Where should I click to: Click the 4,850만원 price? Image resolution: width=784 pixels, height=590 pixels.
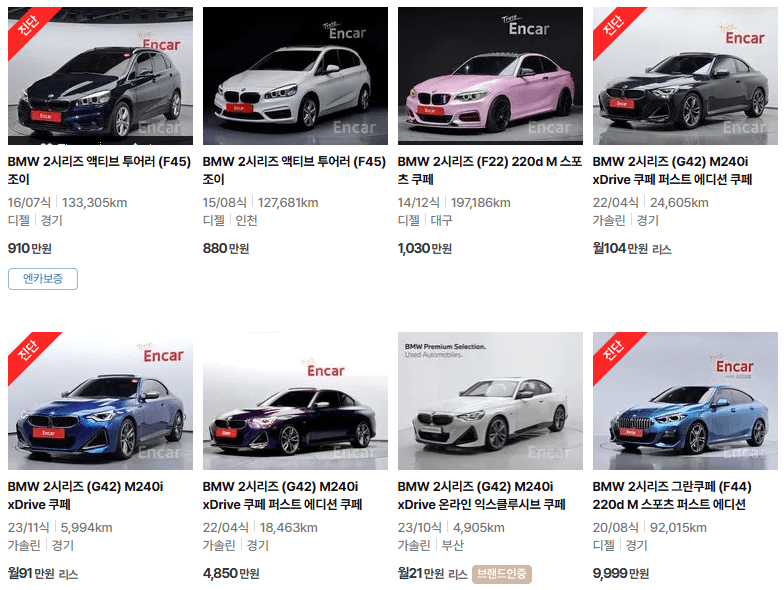230,574
